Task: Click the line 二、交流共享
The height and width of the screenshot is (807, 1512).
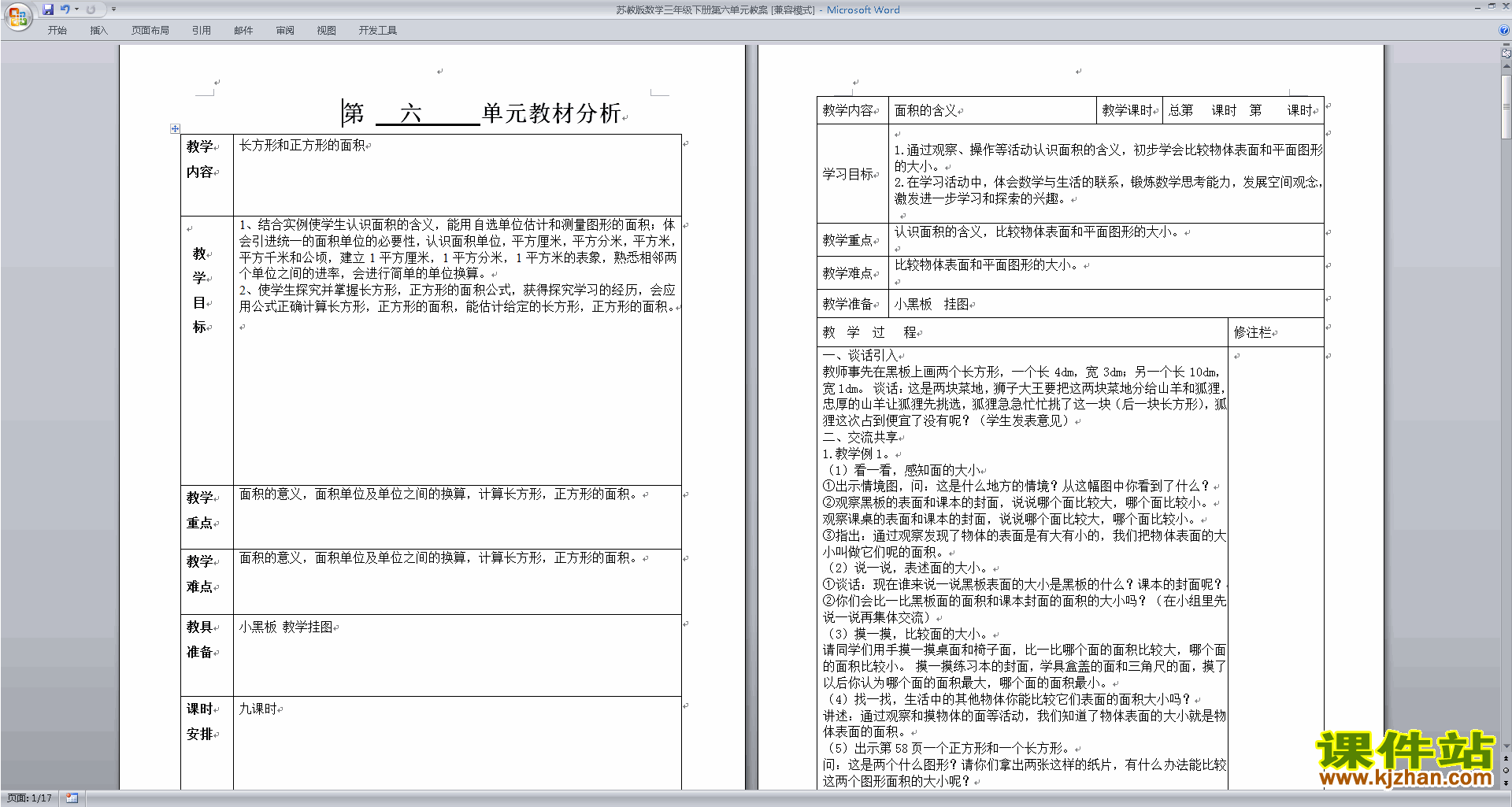Action: tap(860, 437)
